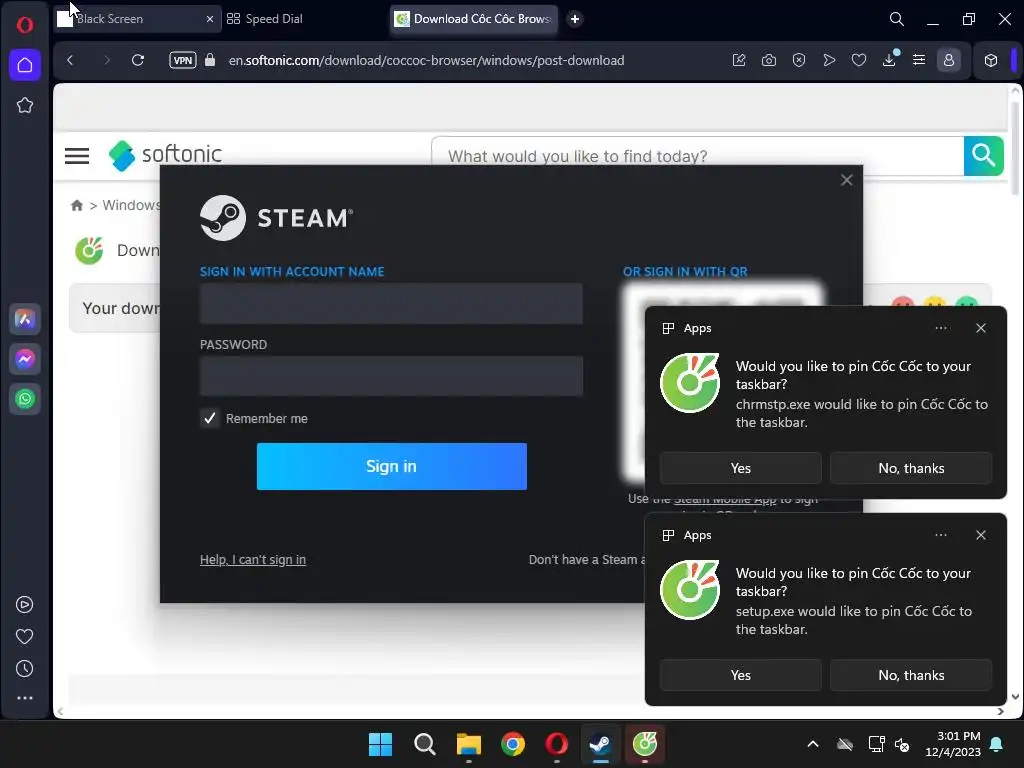This screenshot has width=1024, height=768.
Task: Focus the Steam account name field
Action: click(391, 303)
